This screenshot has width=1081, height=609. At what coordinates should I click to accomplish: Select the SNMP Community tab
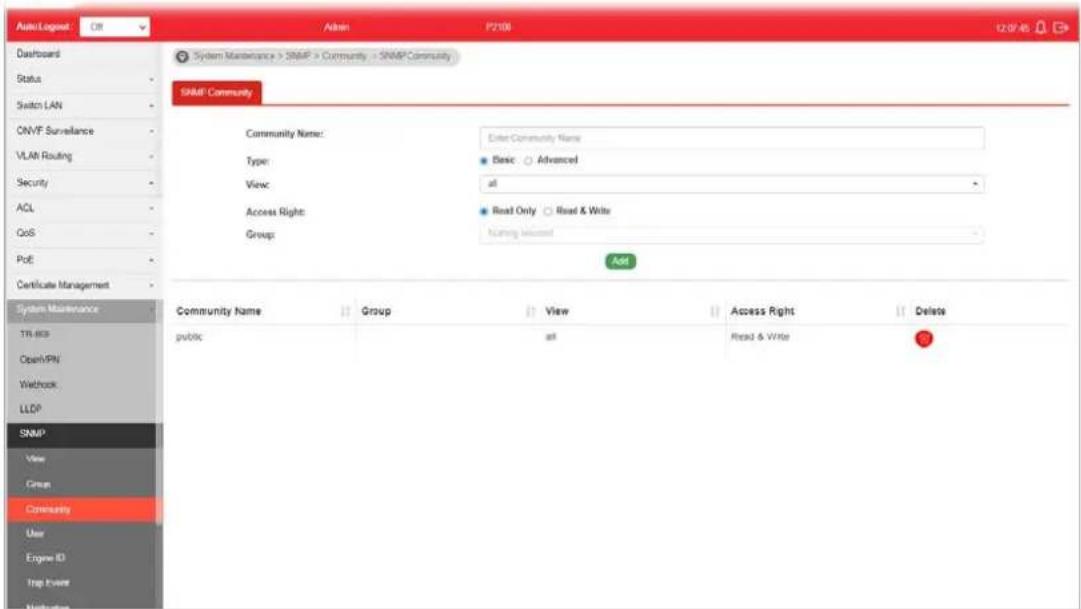(x=216, y=92)
